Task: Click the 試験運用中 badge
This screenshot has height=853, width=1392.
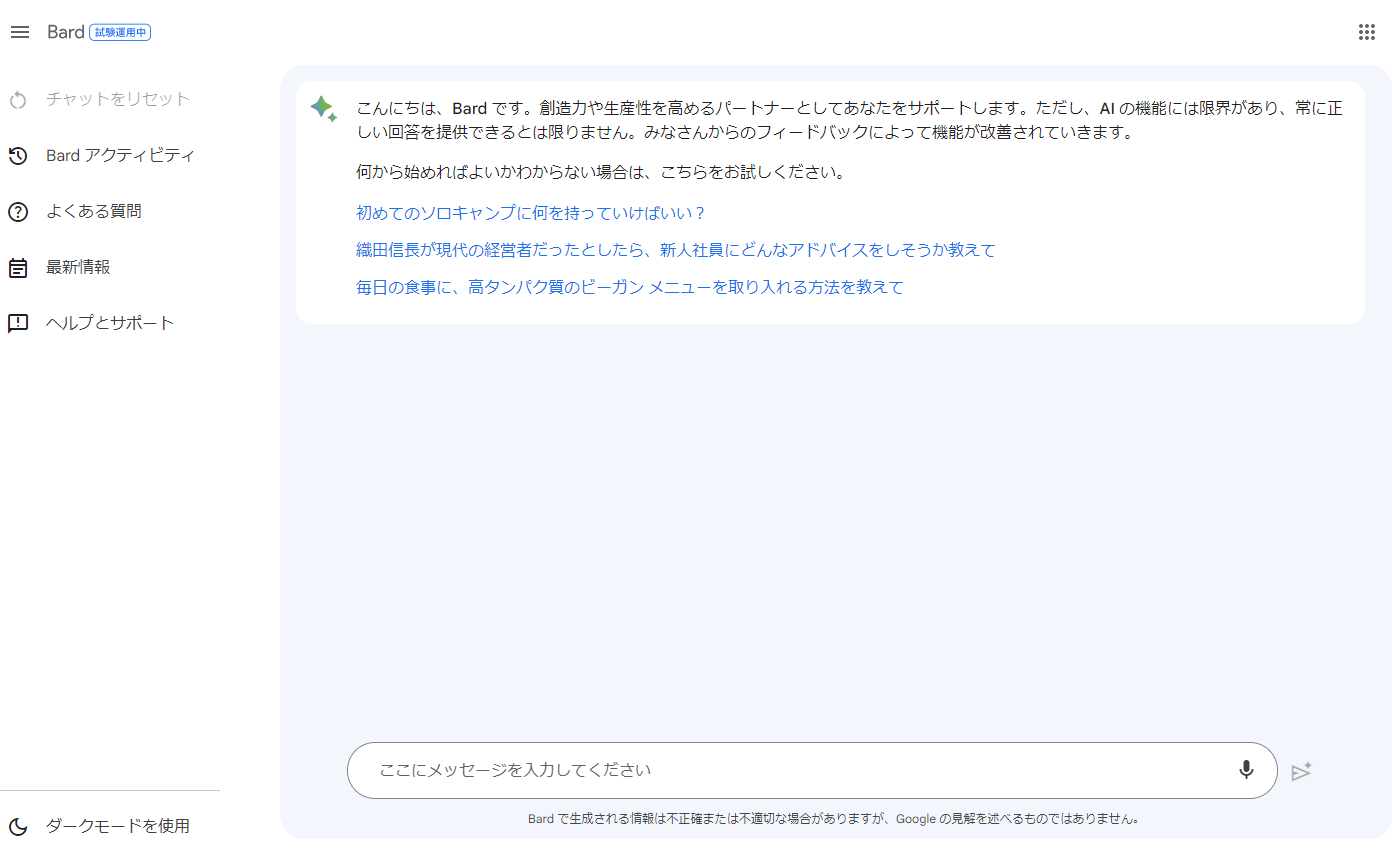Action: pos(120,32)
